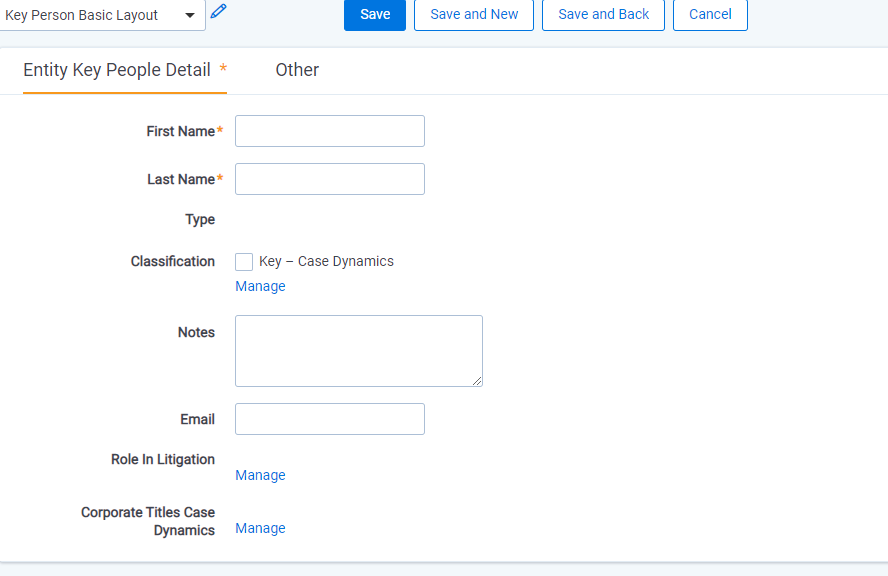The width and height of the screenshot is (888, 576).
Task: Focus the First Name input field
Action: coord(330,131)
